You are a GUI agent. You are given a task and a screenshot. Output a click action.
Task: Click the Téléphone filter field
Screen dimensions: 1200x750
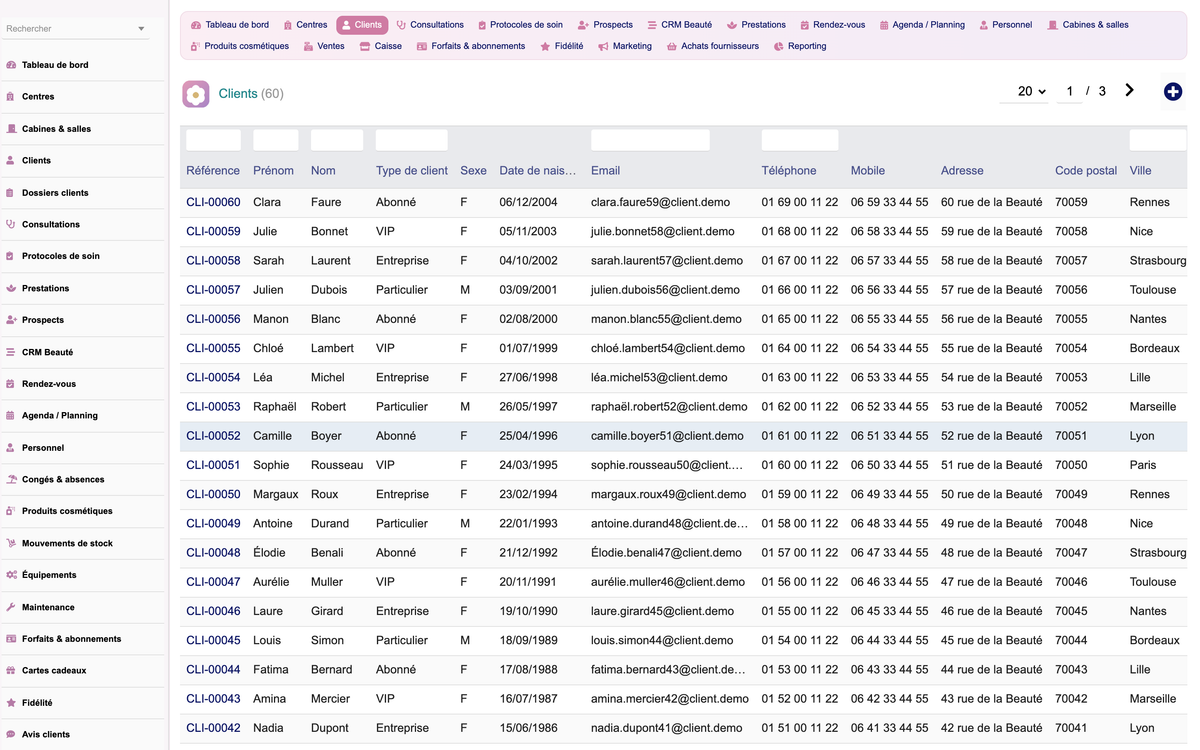pos(800,140)
